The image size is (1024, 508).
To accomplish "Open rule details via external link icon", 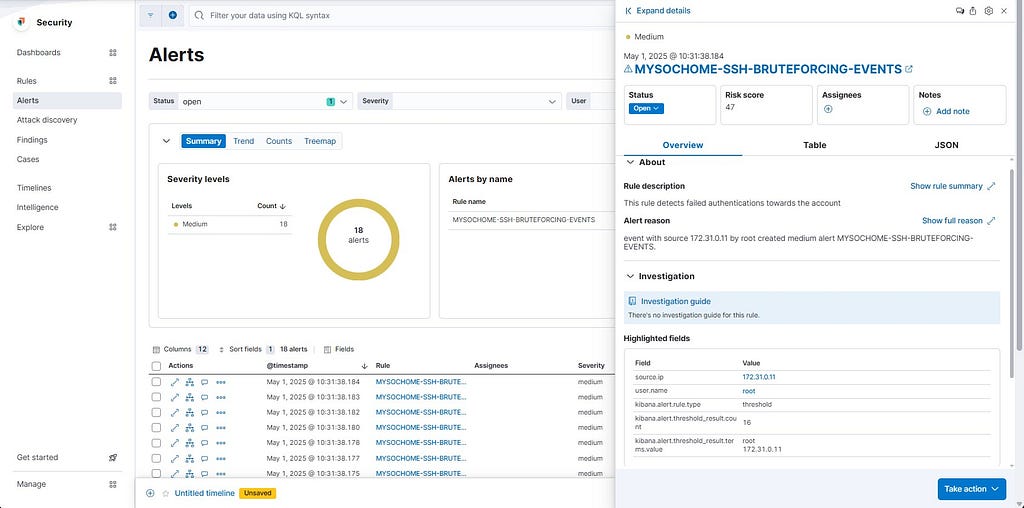I will click(908, 69).
